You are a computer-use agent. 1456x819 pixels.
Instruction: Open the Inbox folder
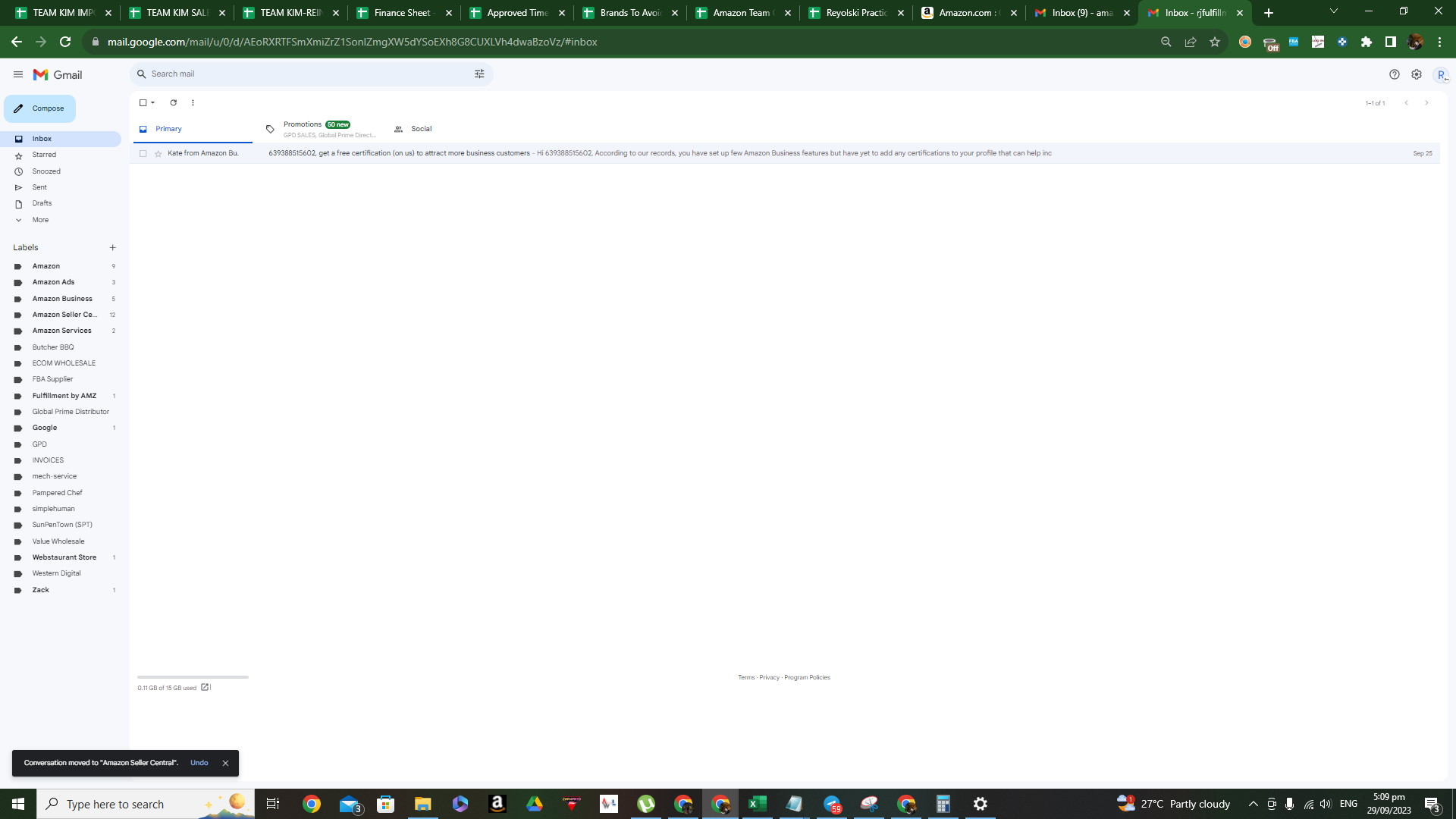(61, 139)
